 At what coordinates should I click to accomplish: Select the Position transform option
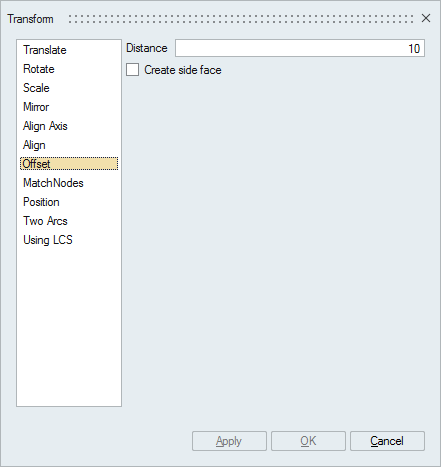click(41, 202)
